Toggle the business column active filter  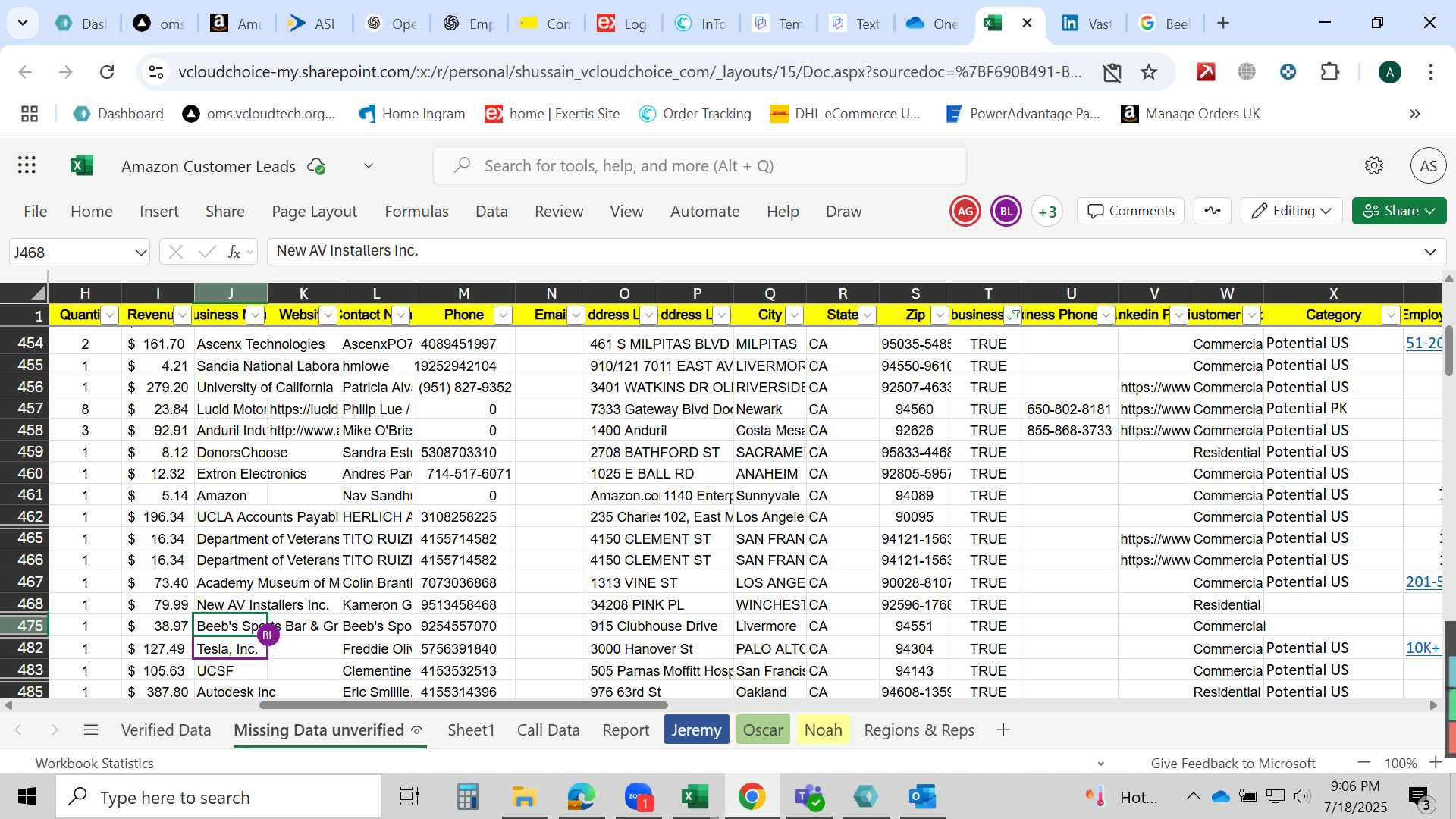coord(1013,315)
